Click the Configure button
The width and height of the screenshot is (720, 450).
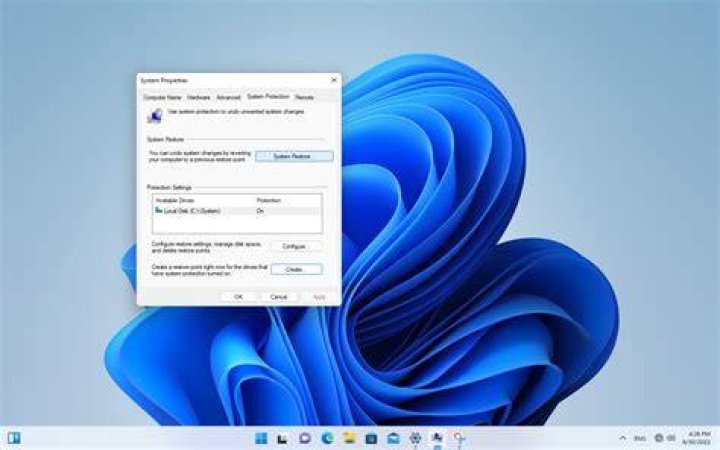[296, 247]
